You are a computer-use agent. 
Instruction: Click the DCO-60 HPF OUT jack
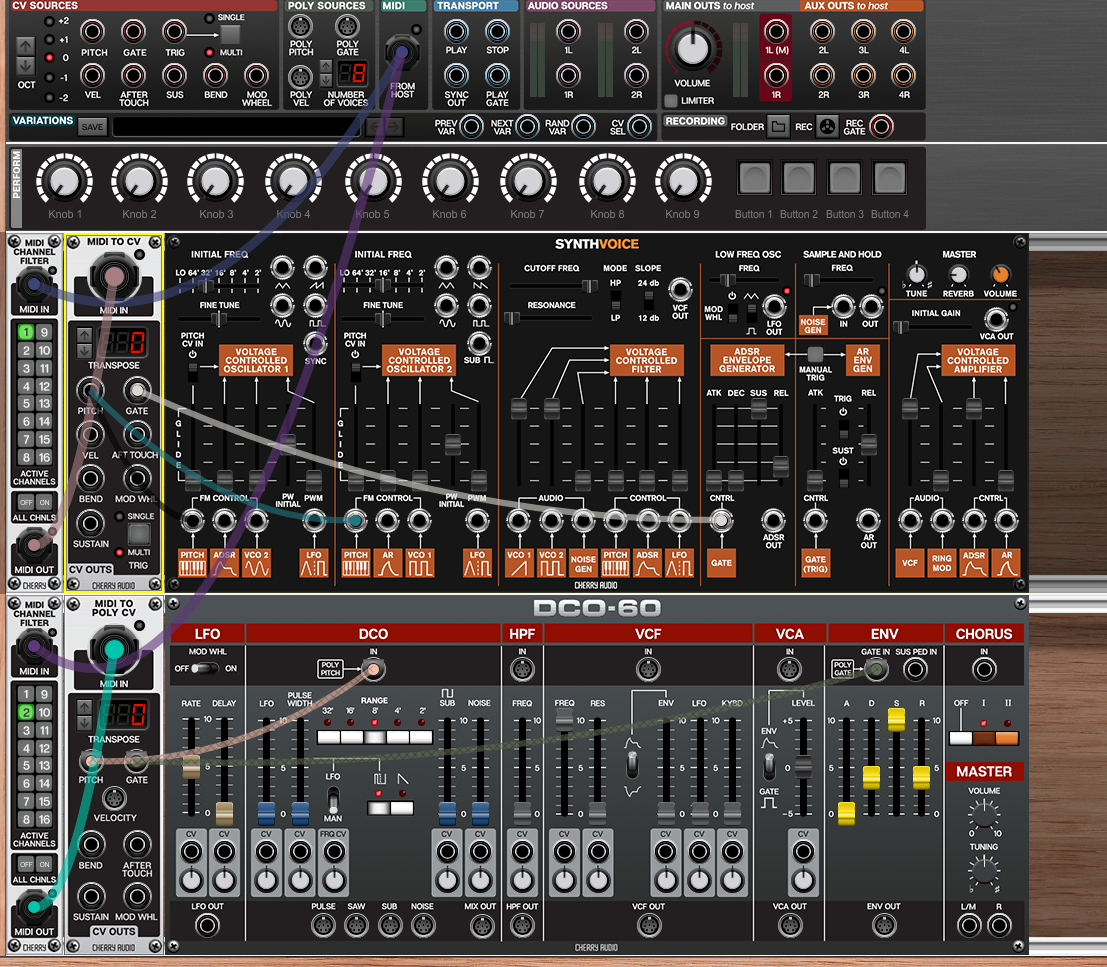point(522,925)
